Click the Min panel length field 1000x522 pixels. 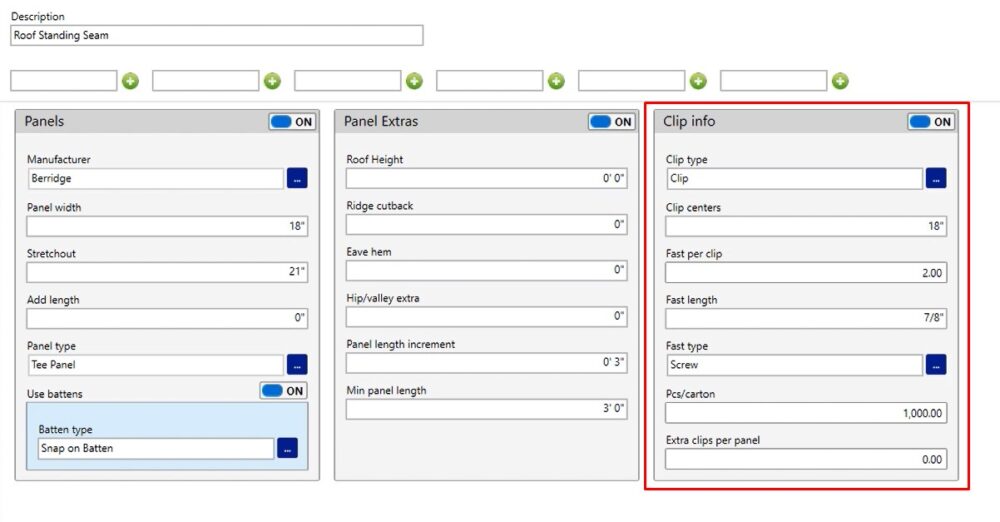487,408
